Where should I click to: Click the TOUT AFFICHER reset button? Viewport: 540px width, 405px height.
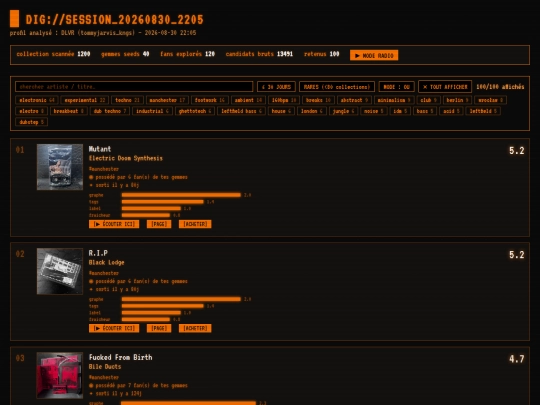click(x=445, y=87)
